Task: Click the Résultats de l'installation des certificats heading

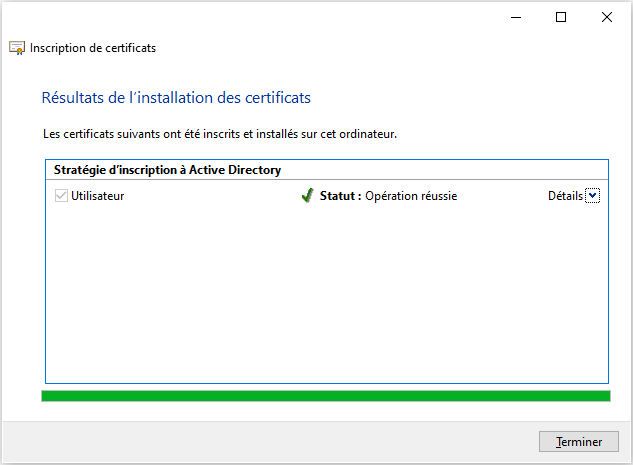Action: click(x=176, y=98)
